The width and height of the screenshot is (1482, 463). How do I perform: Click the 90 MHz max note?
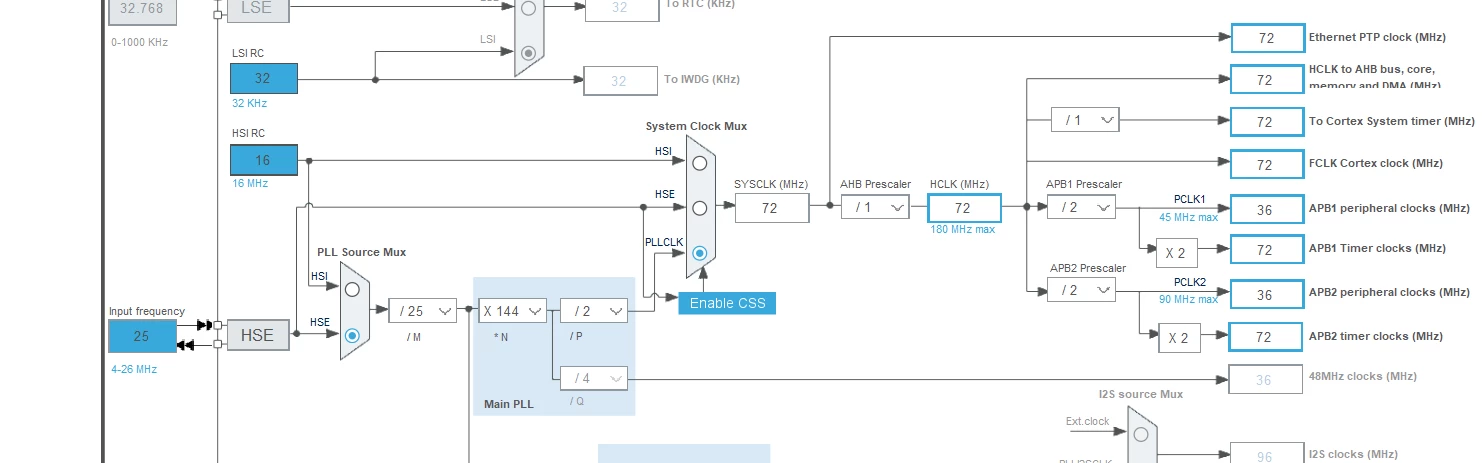(1188, 299)
